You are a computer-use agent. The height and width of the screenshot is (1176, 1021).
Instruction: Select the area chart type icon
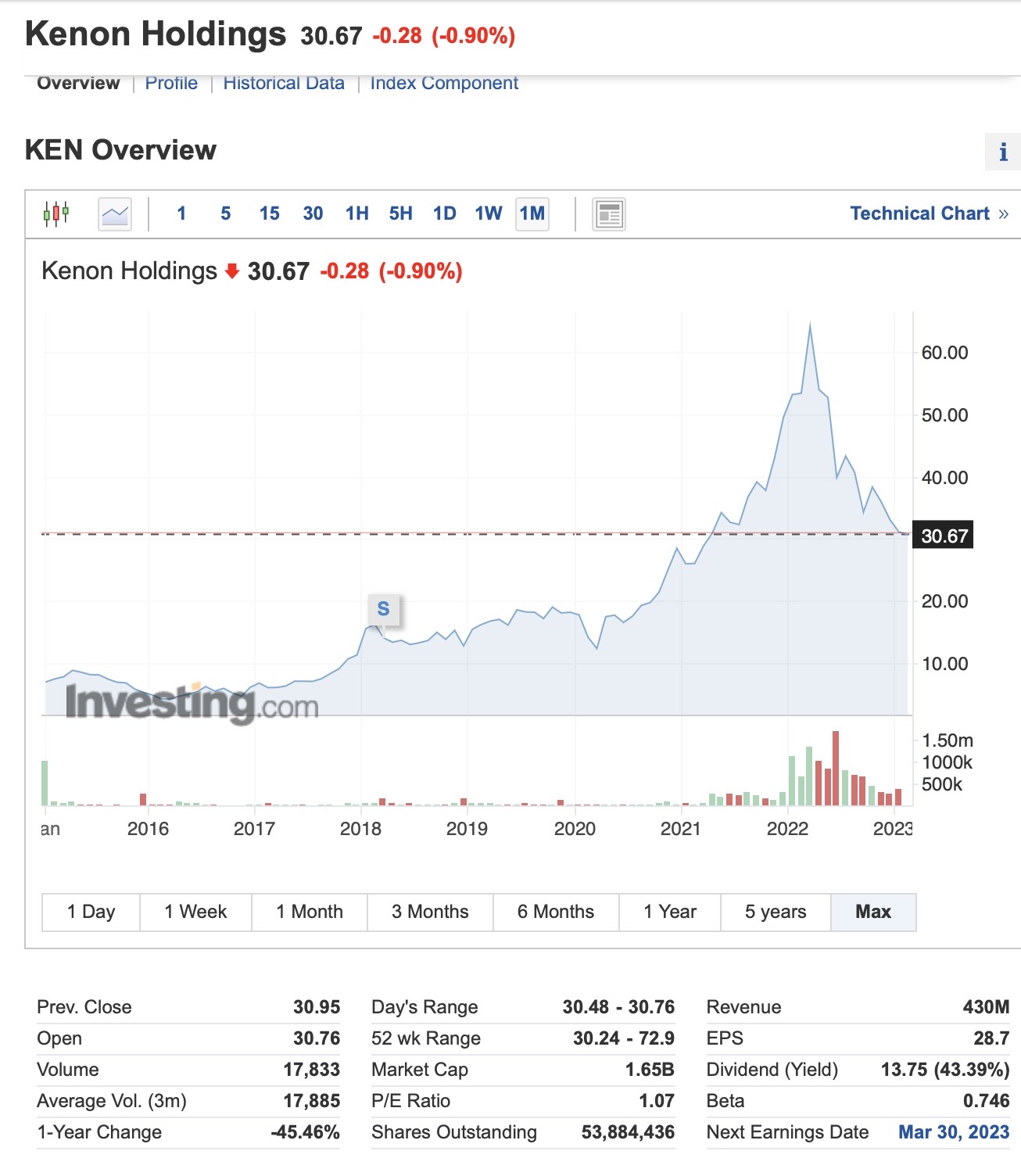pyautogui.click(x=115, y=213)
